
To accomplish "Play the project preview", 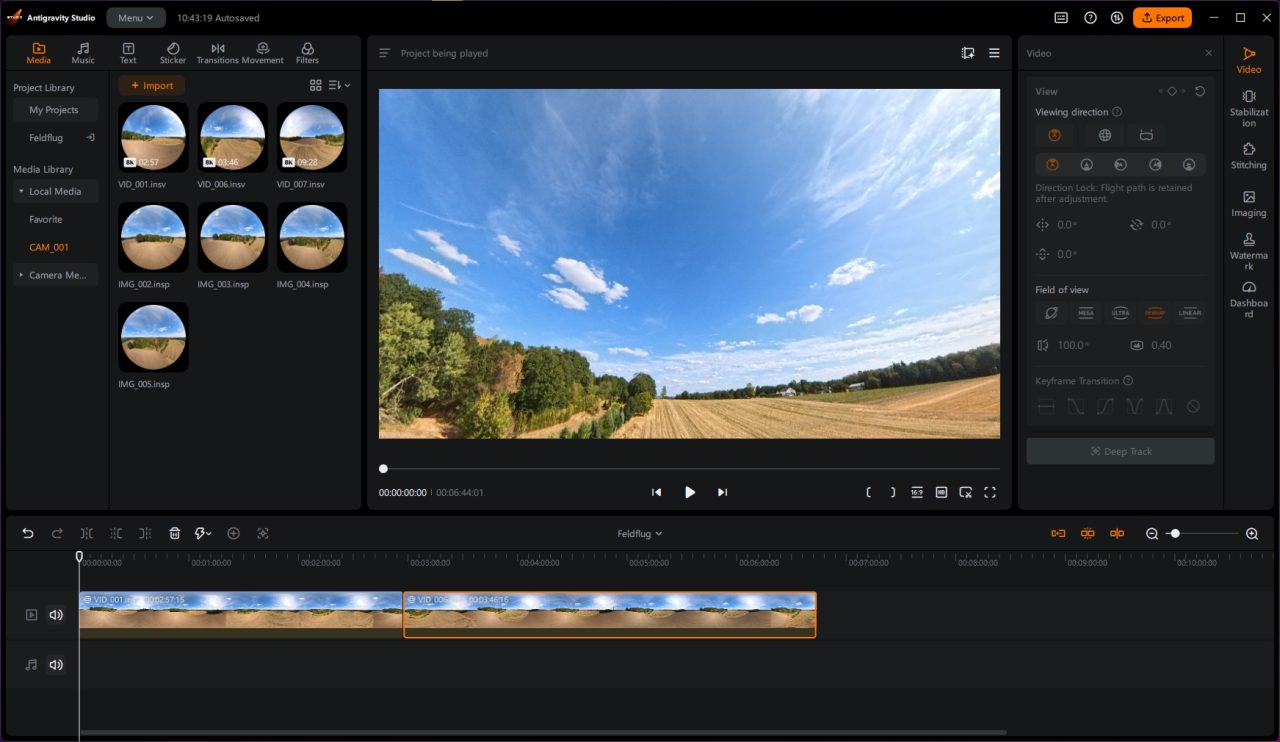I will point(689,492).
